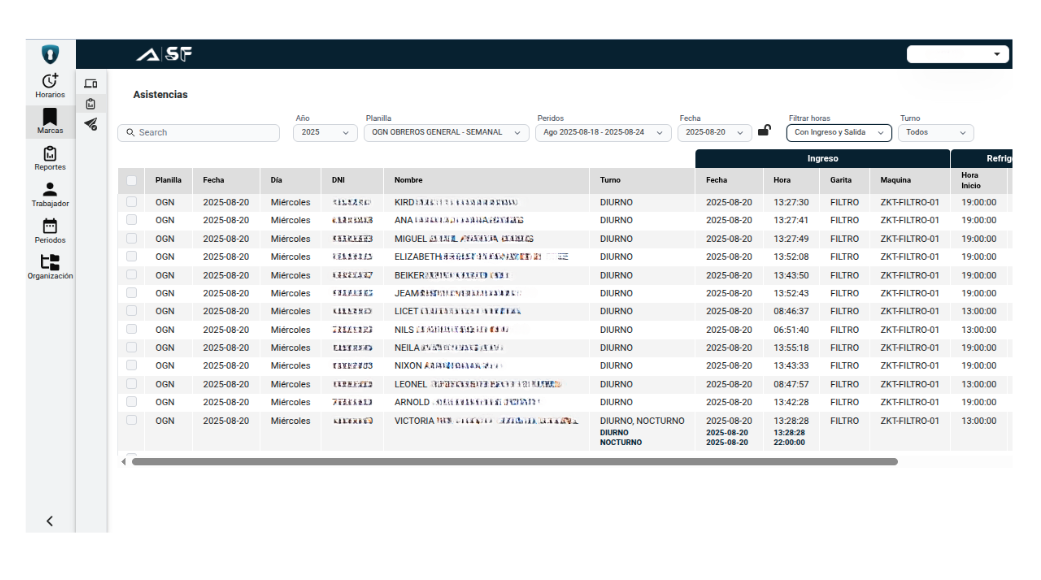Click the time 06:51:40 cell
The height and width of the screenshot is (580, 1041).
(791, 330)
